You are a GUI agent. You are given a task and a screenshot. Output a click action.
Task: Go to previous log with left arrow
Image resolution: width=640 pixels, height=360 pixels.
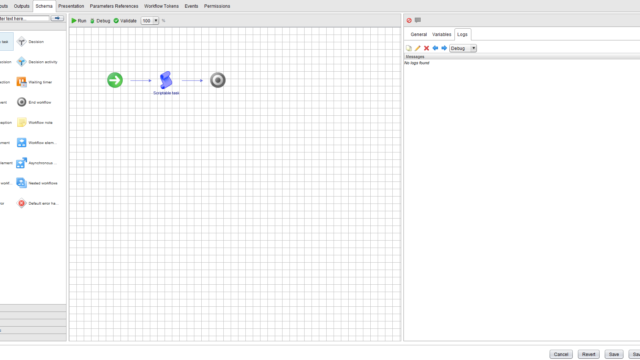[435, 48]
